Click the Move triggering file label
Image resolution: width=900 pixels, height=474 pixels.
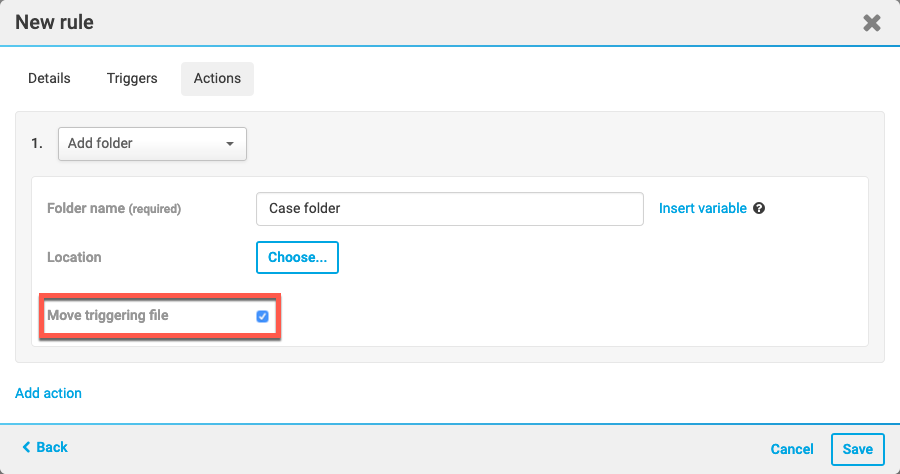108,316
